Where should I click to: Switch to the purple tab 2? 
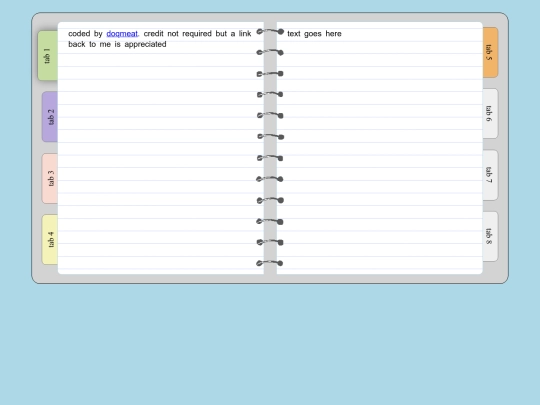point(50,117)
